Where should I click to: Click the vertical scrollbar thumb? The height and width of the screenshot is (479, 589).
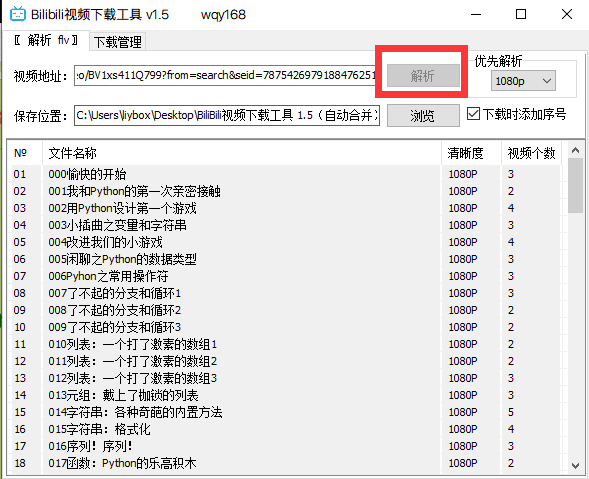click(575, 186)
